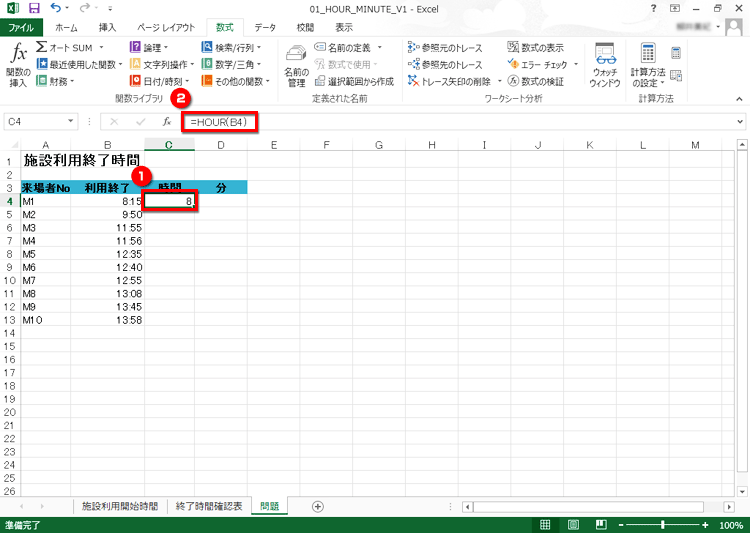Click Evaluate Formula (数式の検証)

(x=536, y=81)
